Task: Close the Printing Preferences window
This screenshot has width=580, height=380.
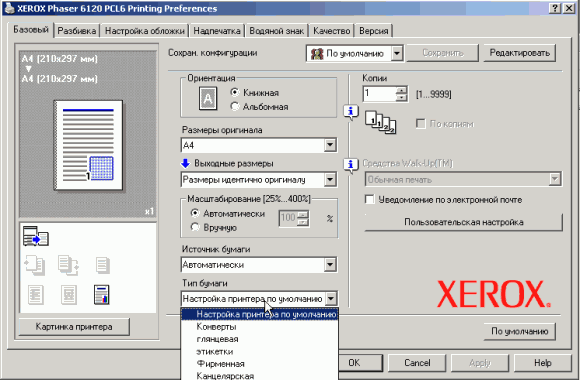Action: pos(569,8)
